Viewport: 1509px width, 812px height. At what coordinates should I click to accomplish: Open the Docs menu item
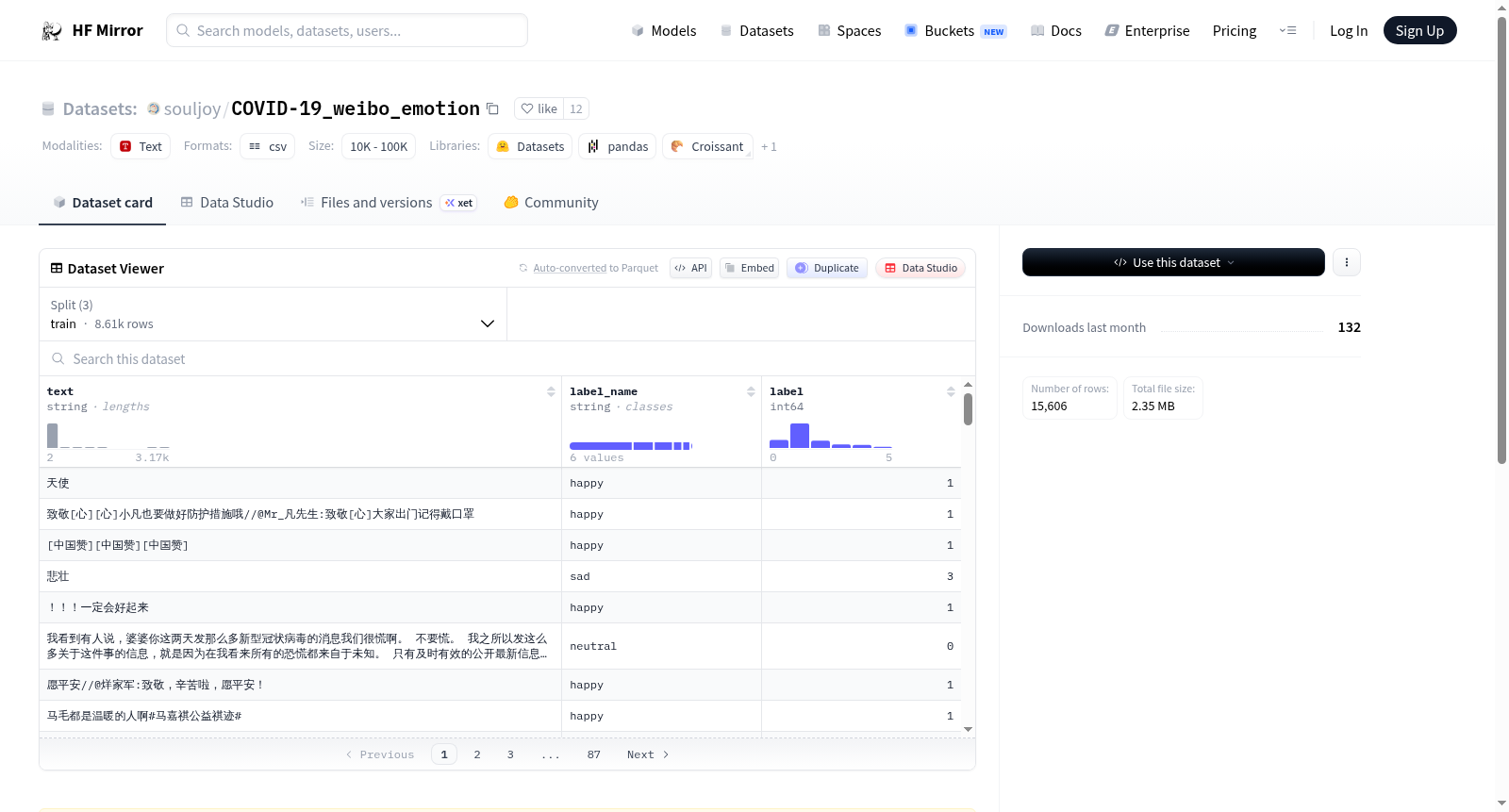[x=1055, y=30]
